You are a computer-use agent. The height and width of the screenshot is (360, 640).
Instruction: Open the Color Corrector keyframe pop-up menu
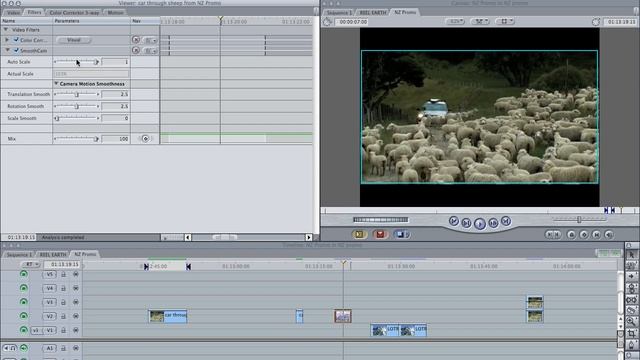tap(151, 40)
